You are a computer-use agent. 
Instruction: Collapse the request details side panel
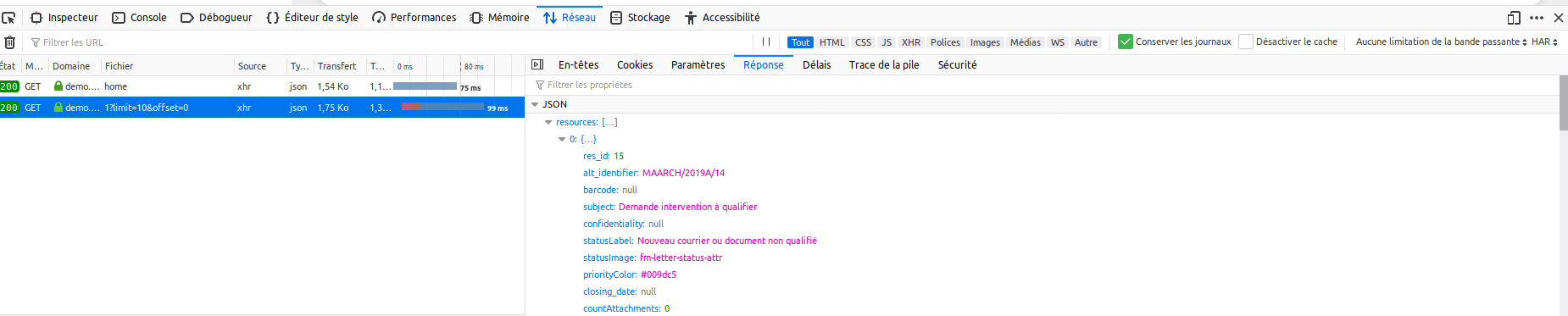pos(537,64)
